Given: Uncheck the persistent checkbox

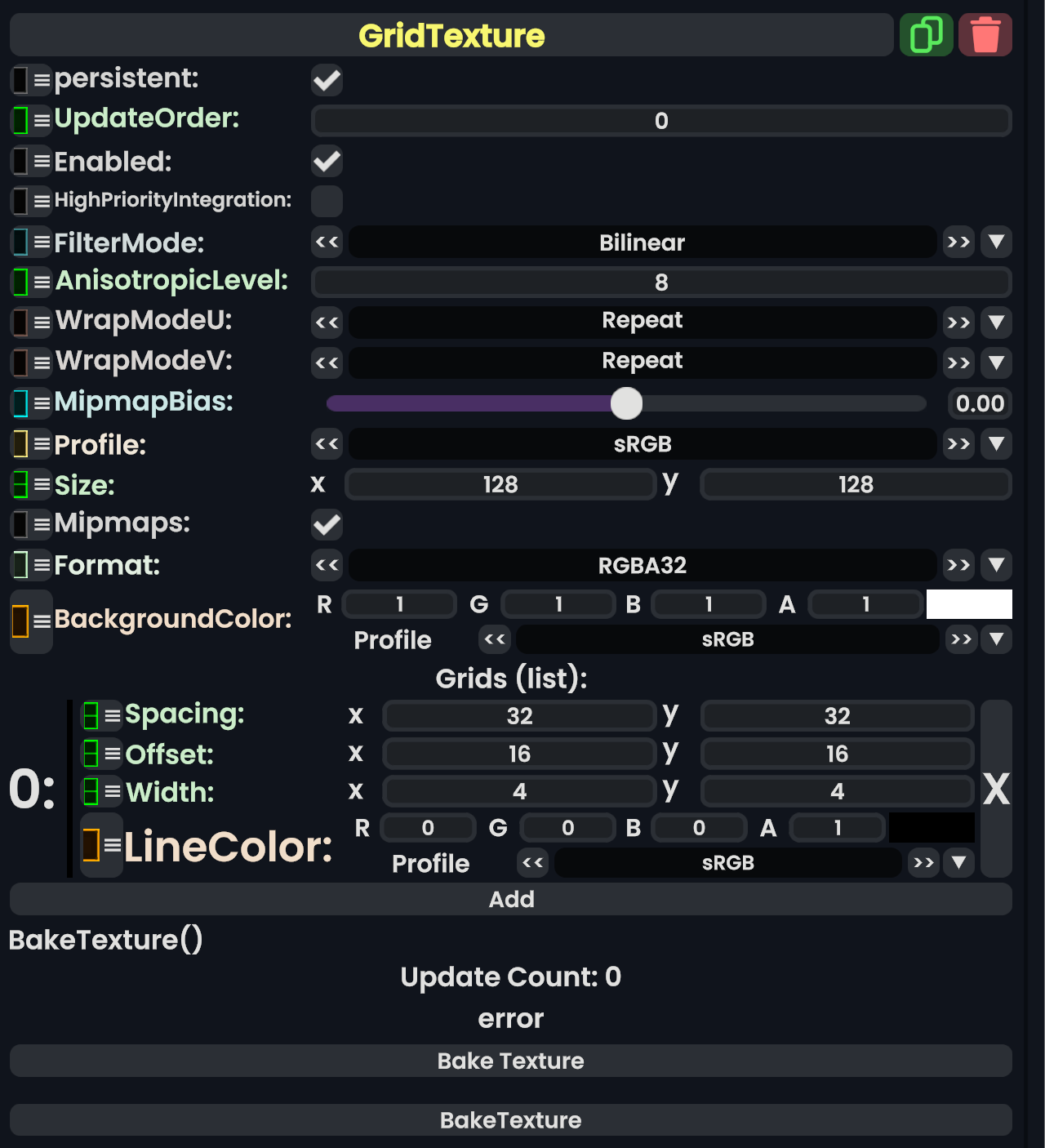Looking at the screenshot, I should coord(327,80).
